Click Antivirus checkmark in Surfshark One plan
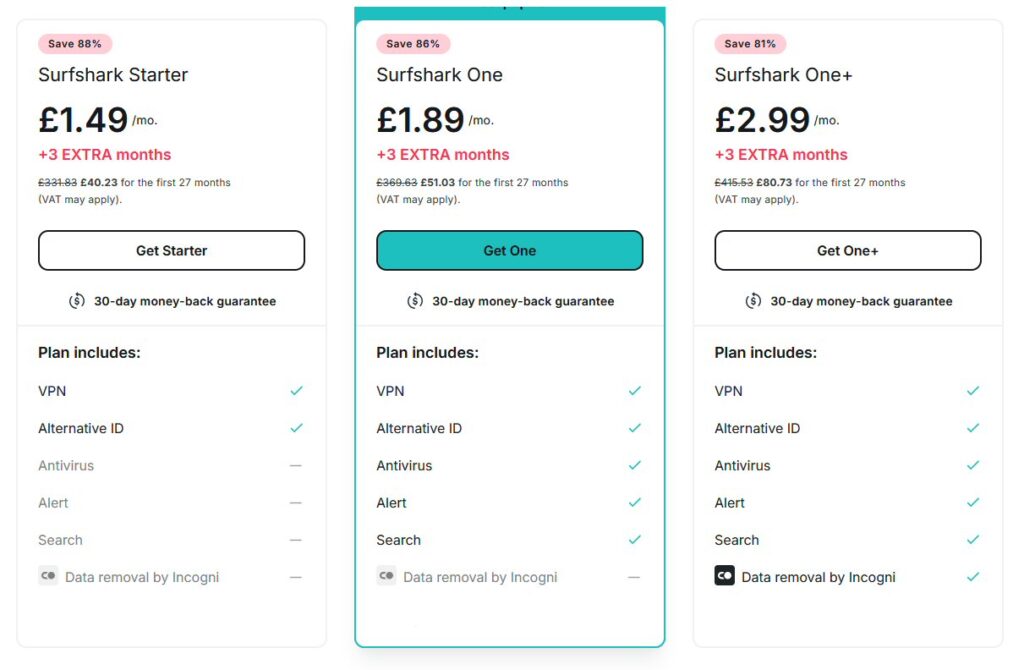Viewport: 1024px width, 670px height. click(635, 465)
